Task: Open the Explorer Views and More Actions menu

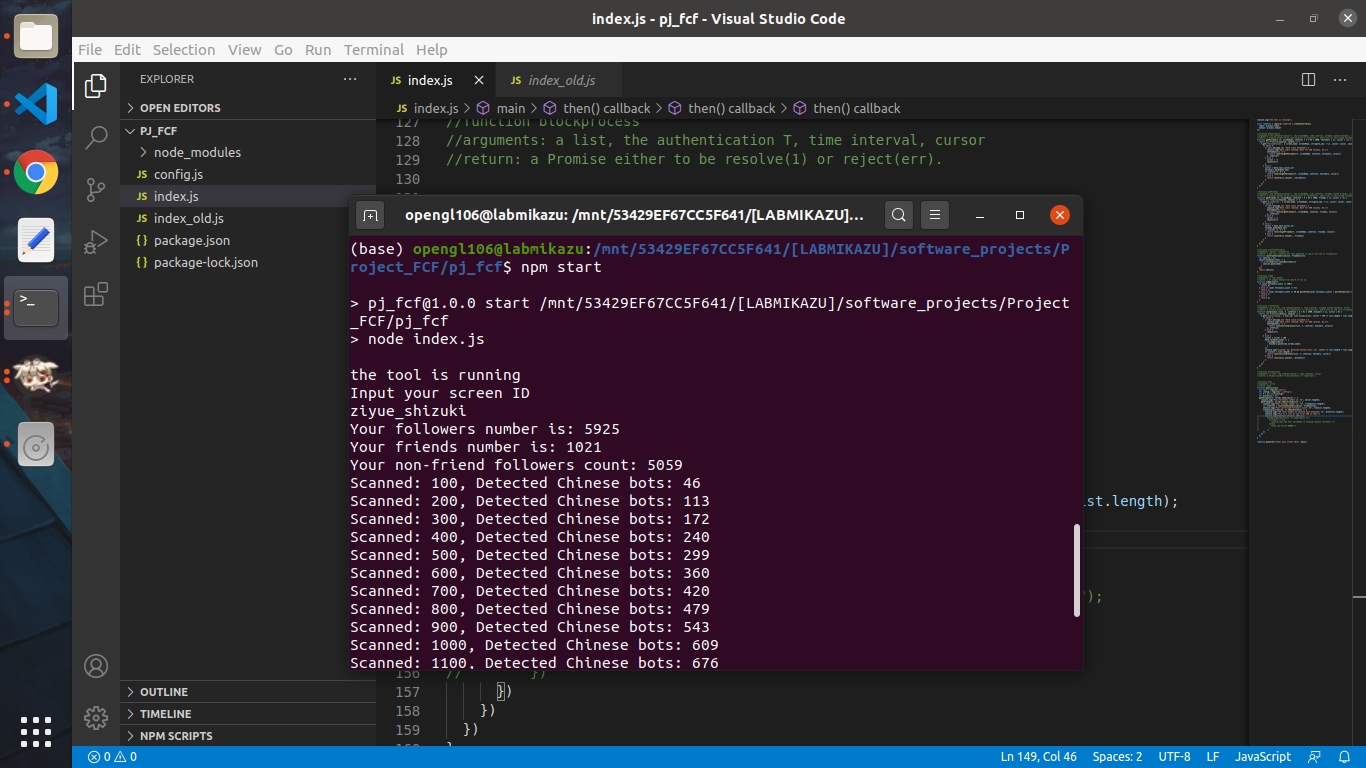Action: (x=350, y=79)
